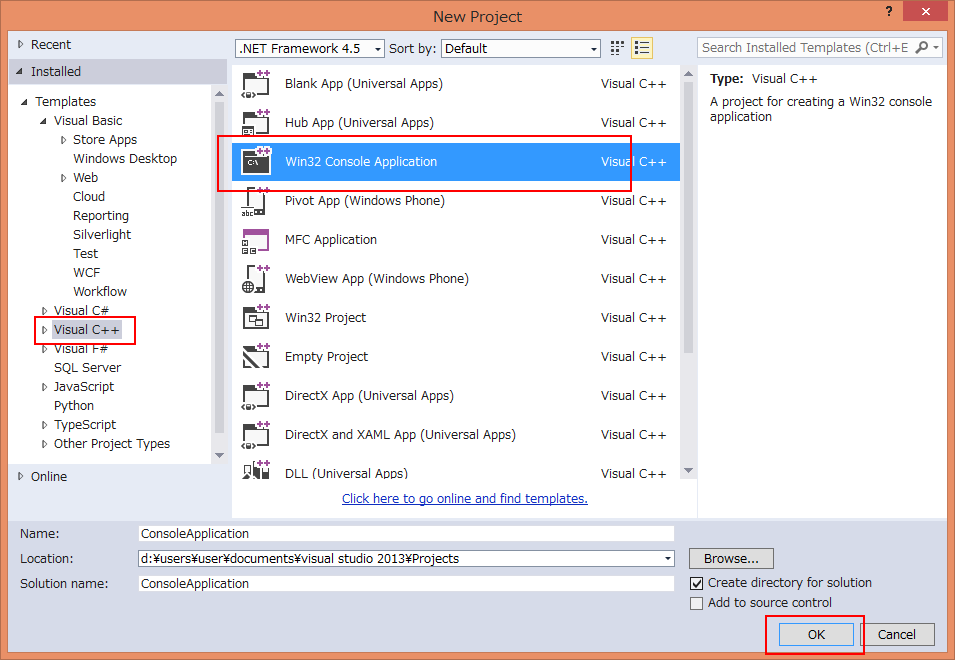Viewport: 955px width, 660px height.
Task: Click the template list scrollbar thumb
Action: tap(688, 217)
